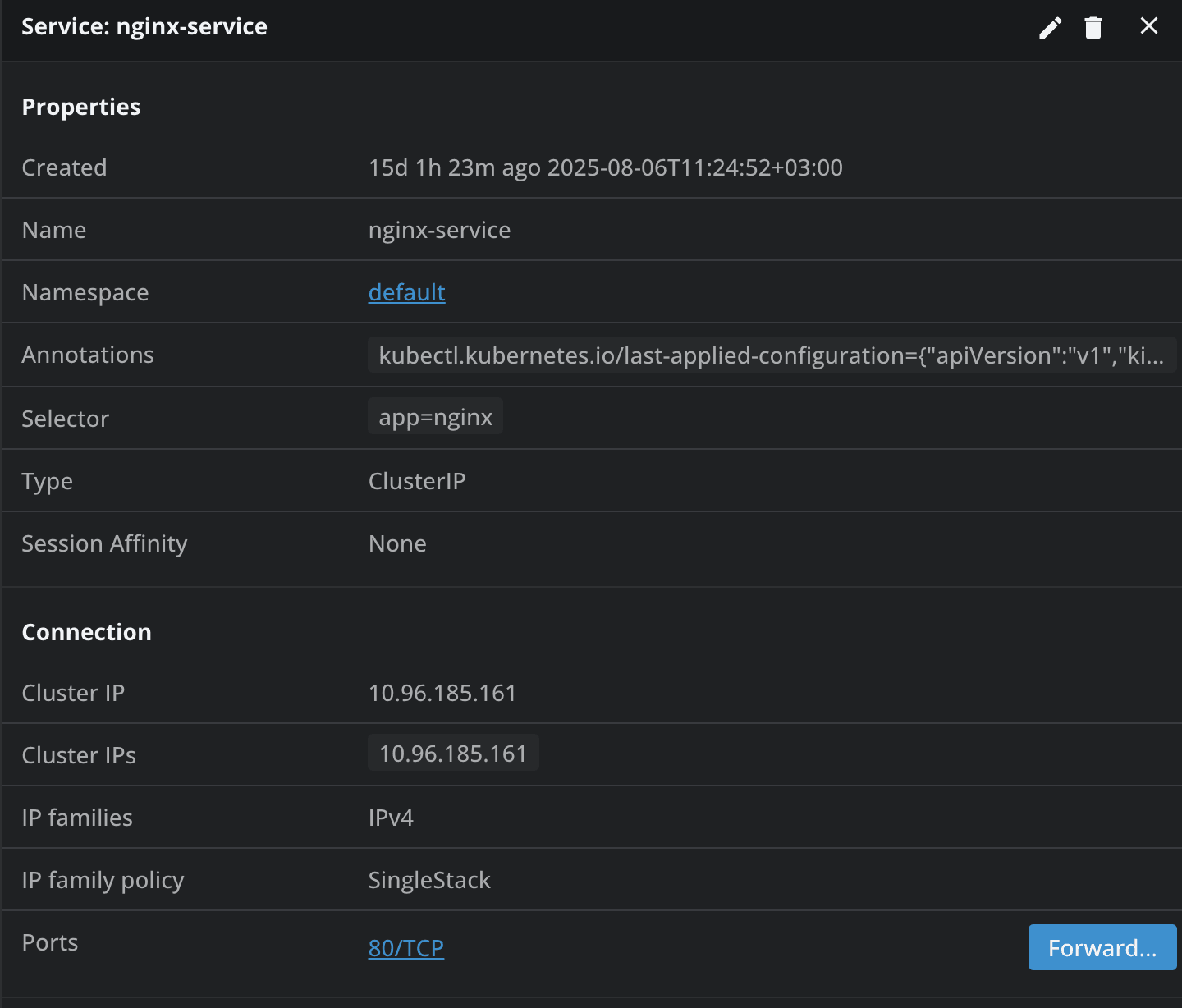1182x1008 pixels.
Task: Delete nginx-service using the trash icon
Action: 1093,27
